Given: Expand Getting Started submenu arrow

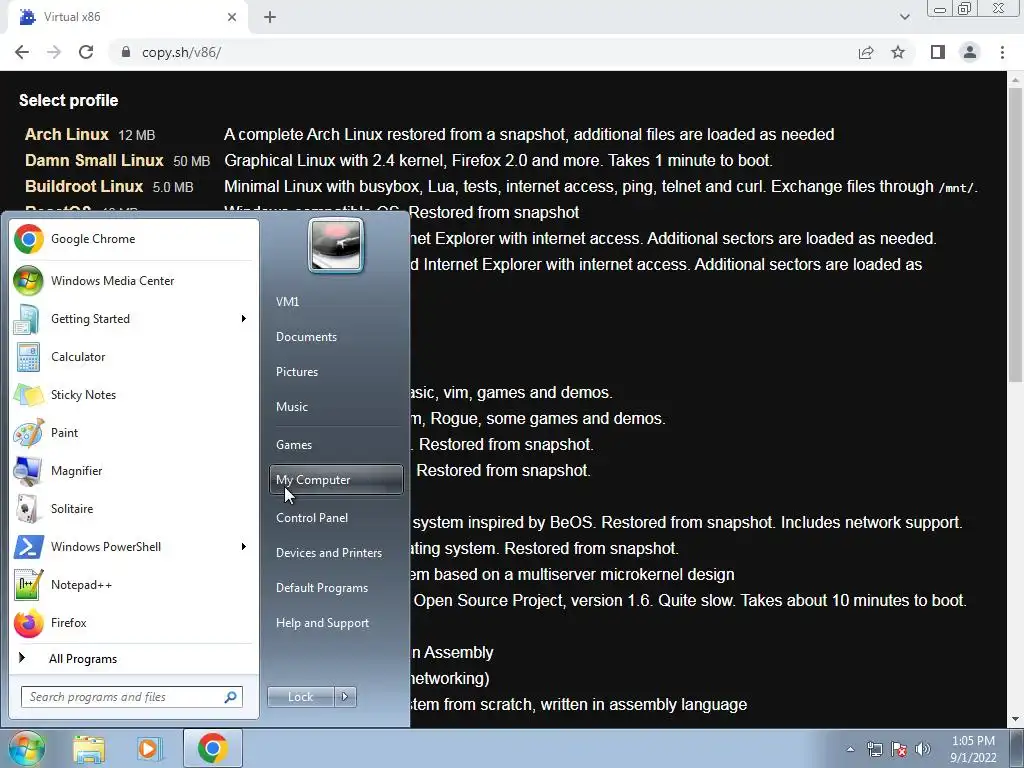Looking at the screenshot, I should (244, 319).
